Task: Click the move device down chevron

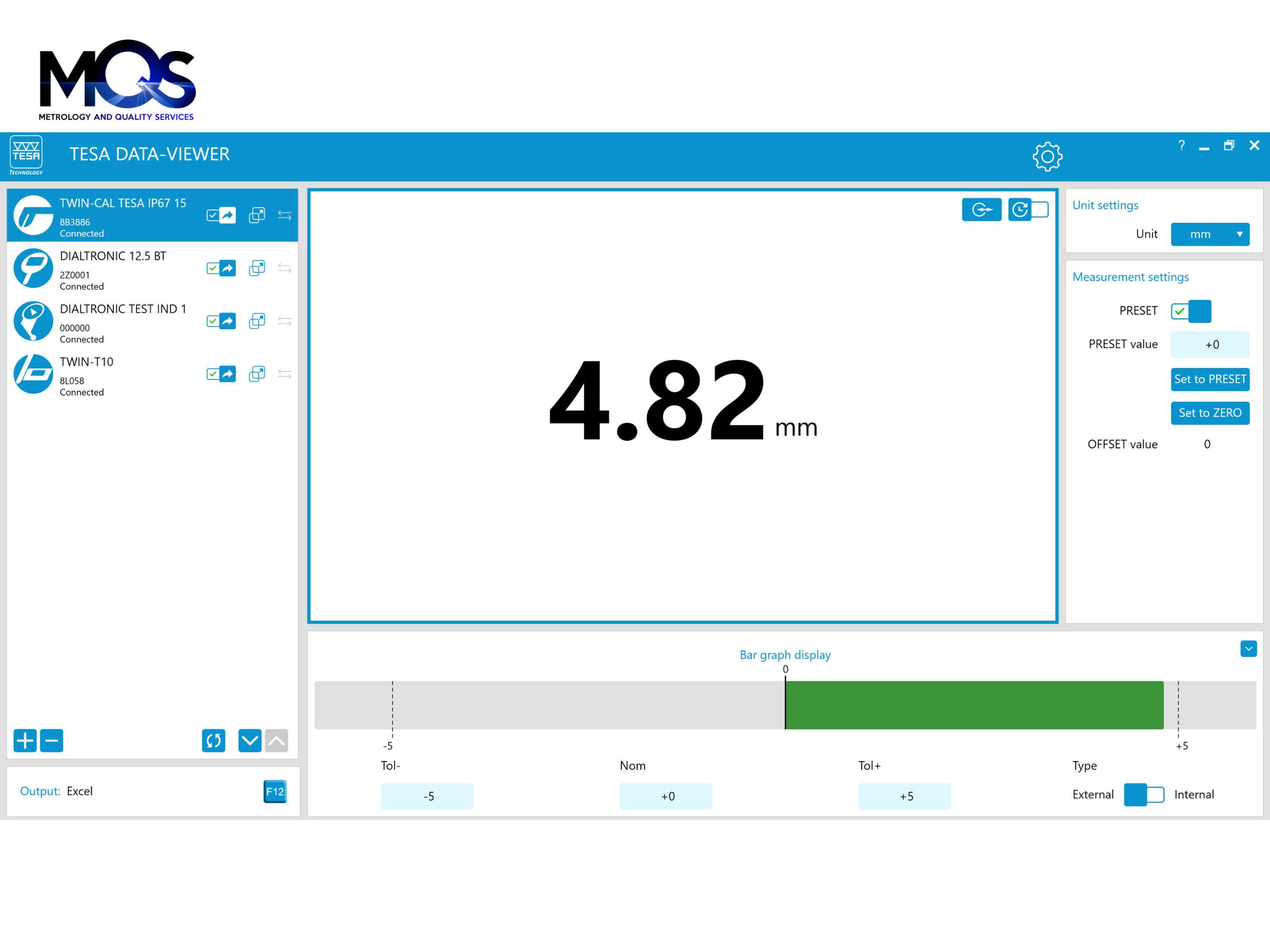Action: [249, 741]
